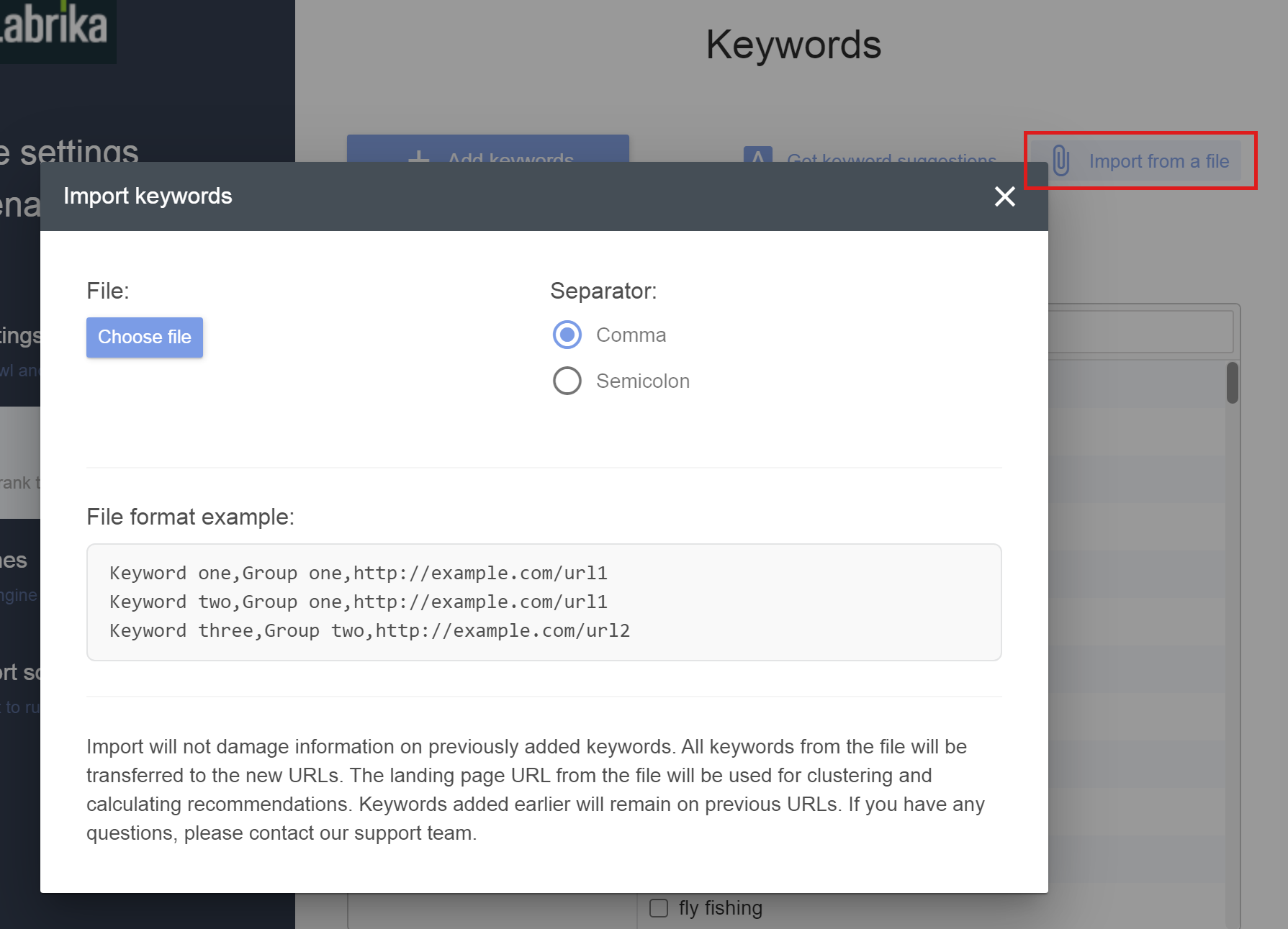Click the plus icon on Add keywords
Viewport: 1288px width, 929px height.
[x=418, y=155]
